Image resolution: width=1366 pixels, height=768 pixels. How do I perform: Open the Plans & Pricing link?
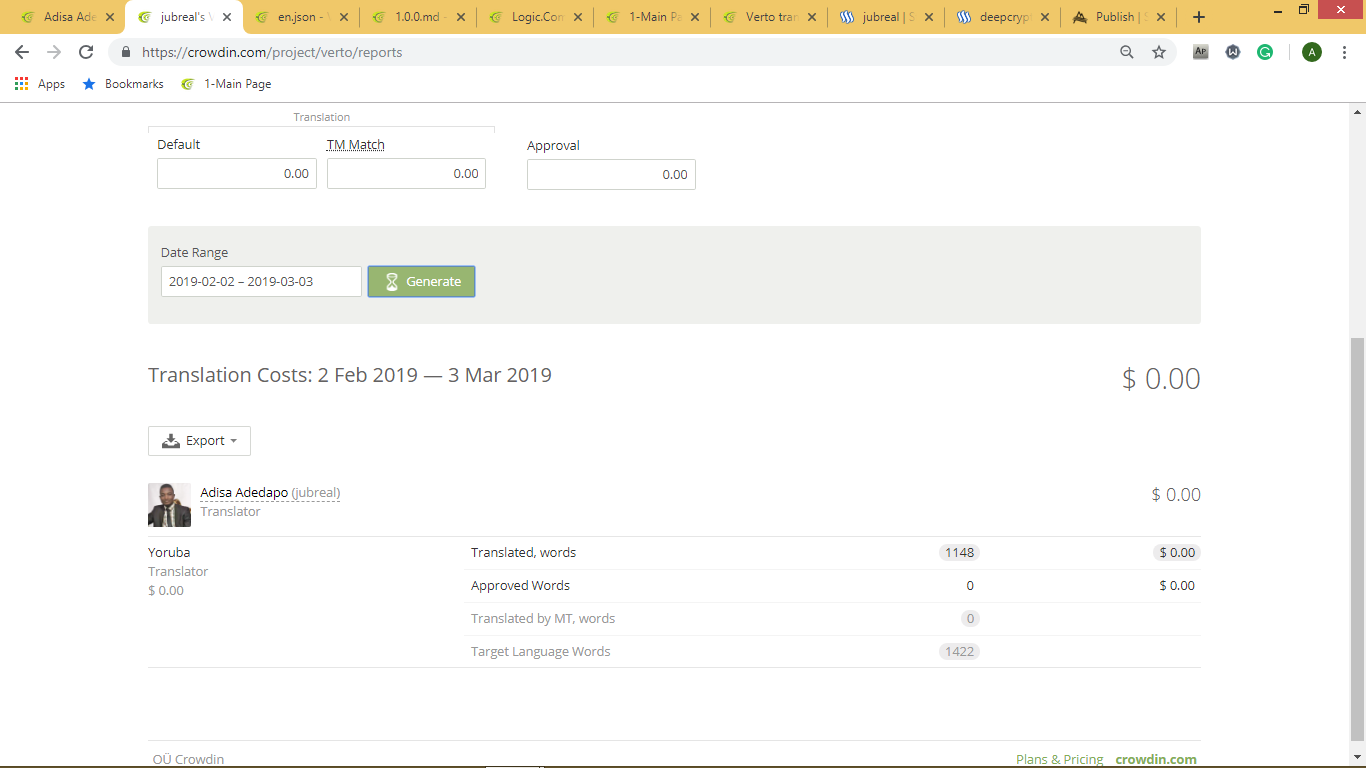point(1059,759)
